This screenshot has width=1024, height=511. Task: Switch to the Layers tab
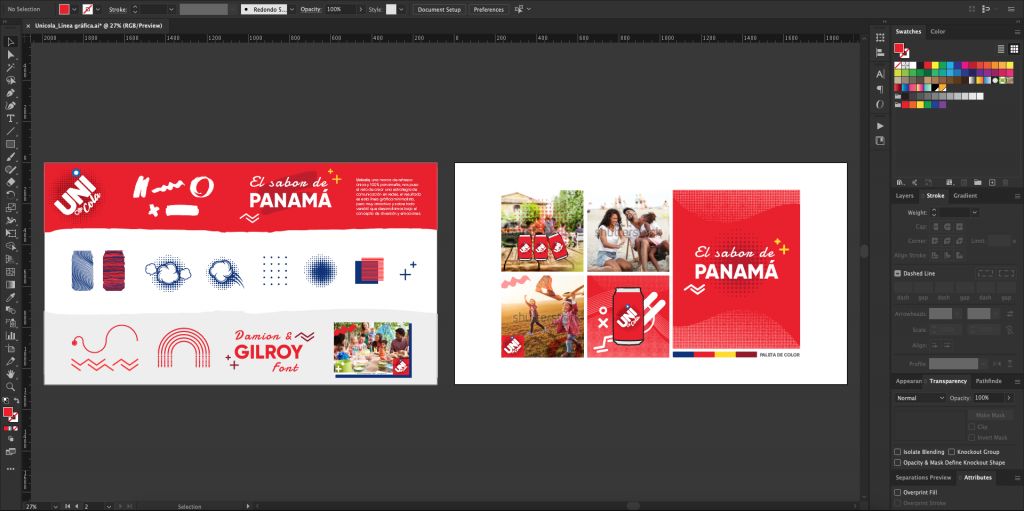(904, 195)
